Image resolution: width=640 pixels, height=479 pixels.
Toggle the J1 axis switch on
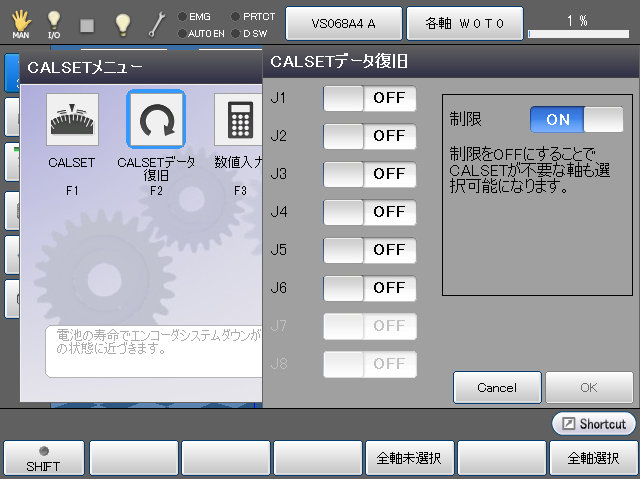coord(369,98)
